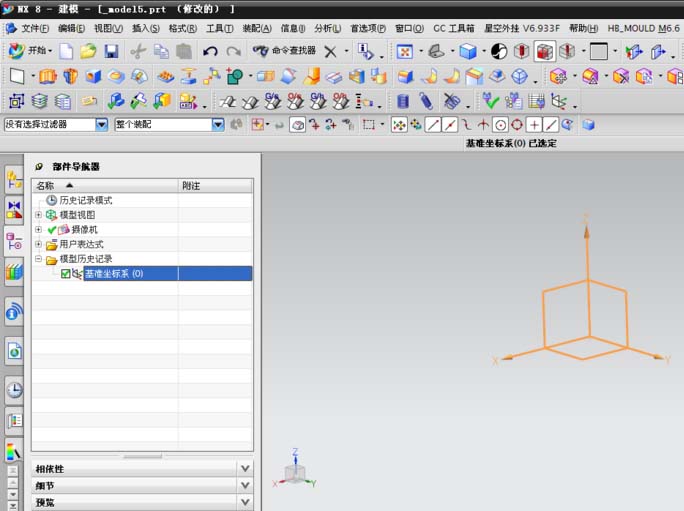The width and height of the screenshot is (684, 511).
Task: Click the Fit view icon
Action: pyautogui.click(x=404, y=51)
